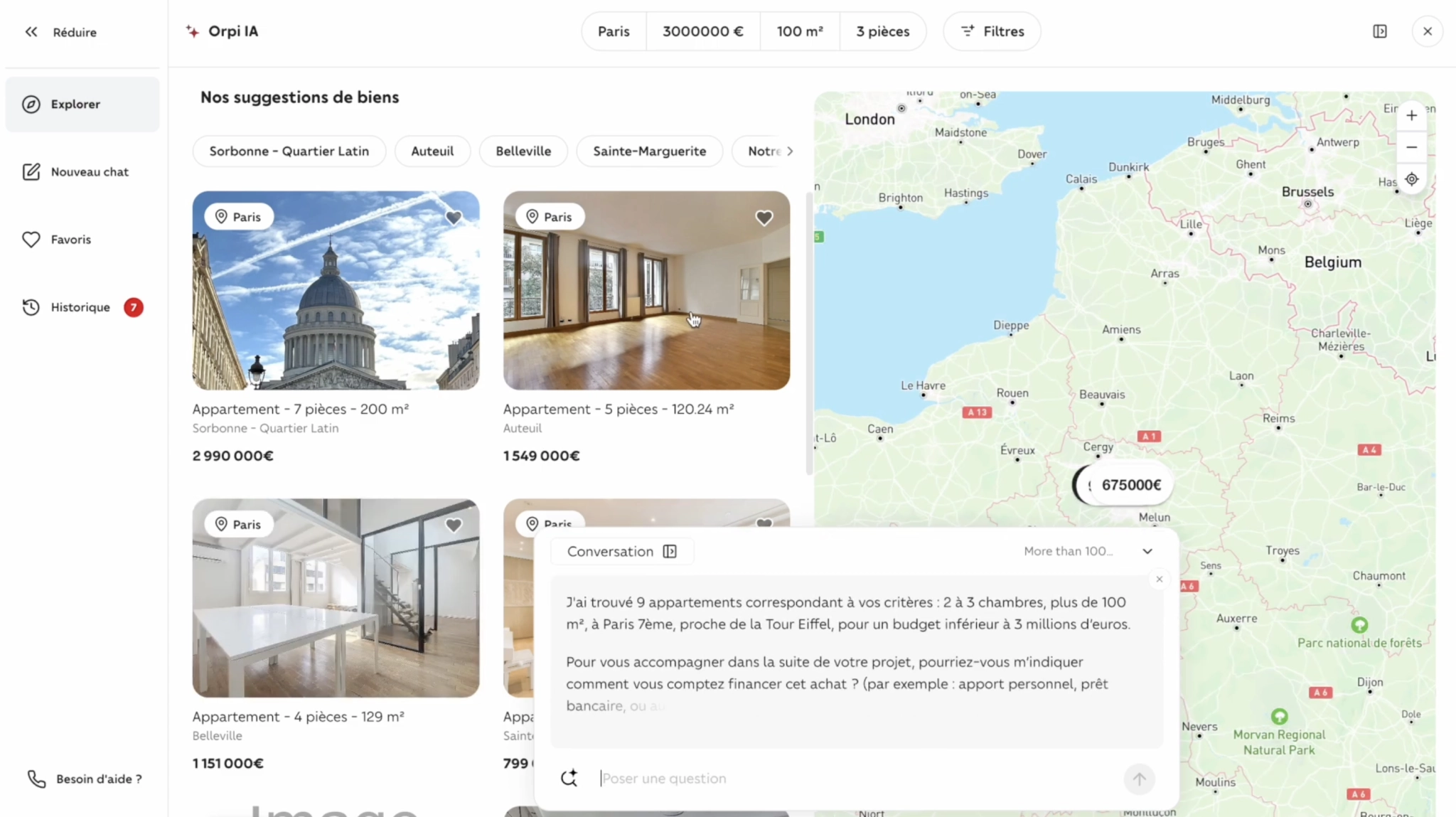Select the Belleville neighborhood chip
The width and height of the screenshot is (1456, 817).
coord(523,151)
